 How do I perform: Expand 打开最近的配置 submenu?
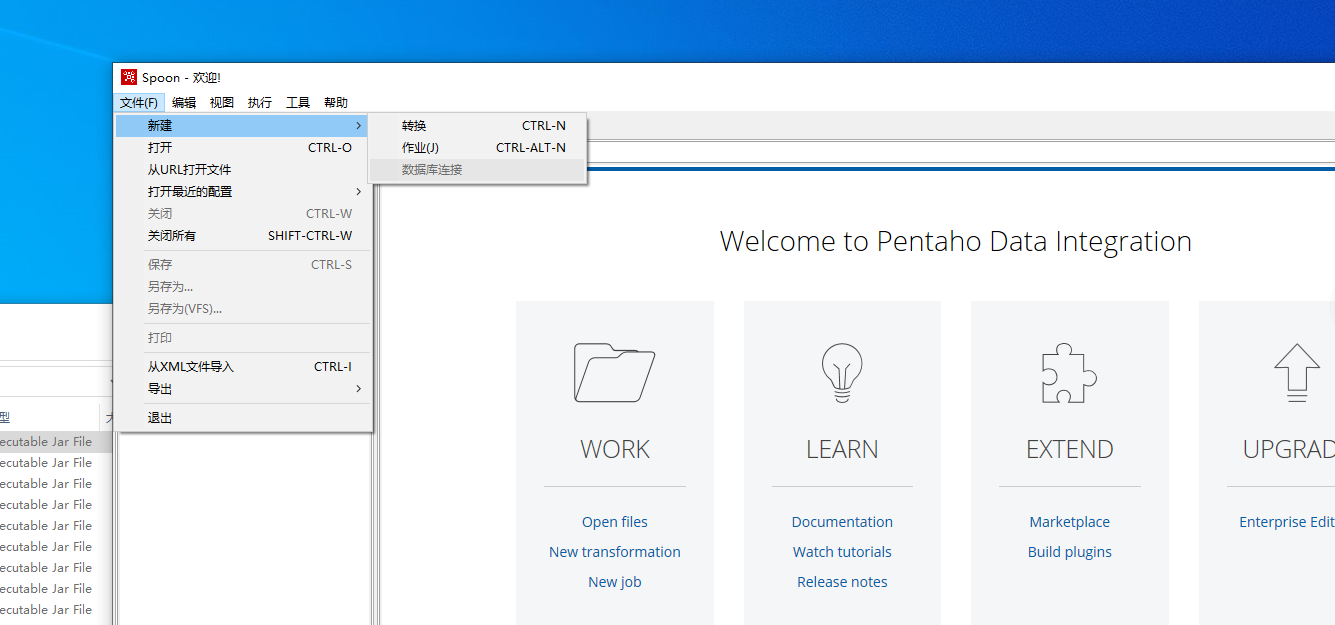click(243, 191)
